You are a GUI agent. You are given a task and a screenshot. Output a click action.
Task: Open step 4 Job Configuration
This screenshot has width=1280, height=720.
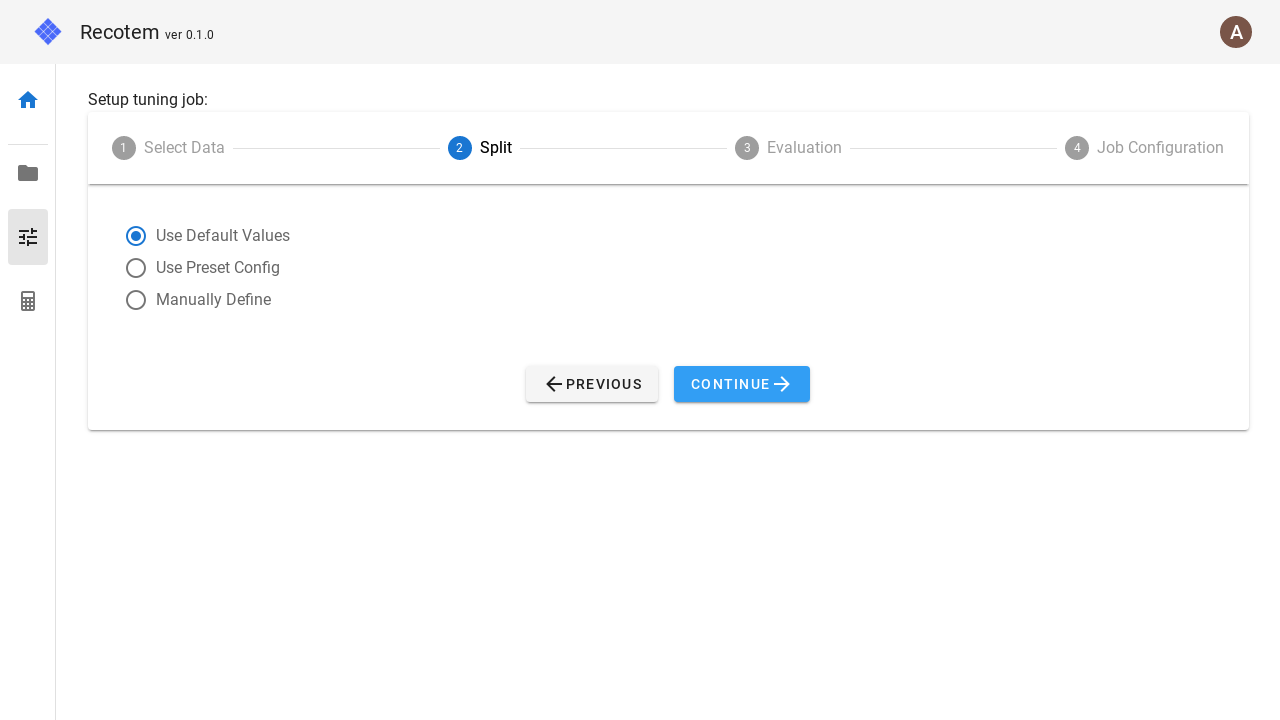[x=1145, y=147]
